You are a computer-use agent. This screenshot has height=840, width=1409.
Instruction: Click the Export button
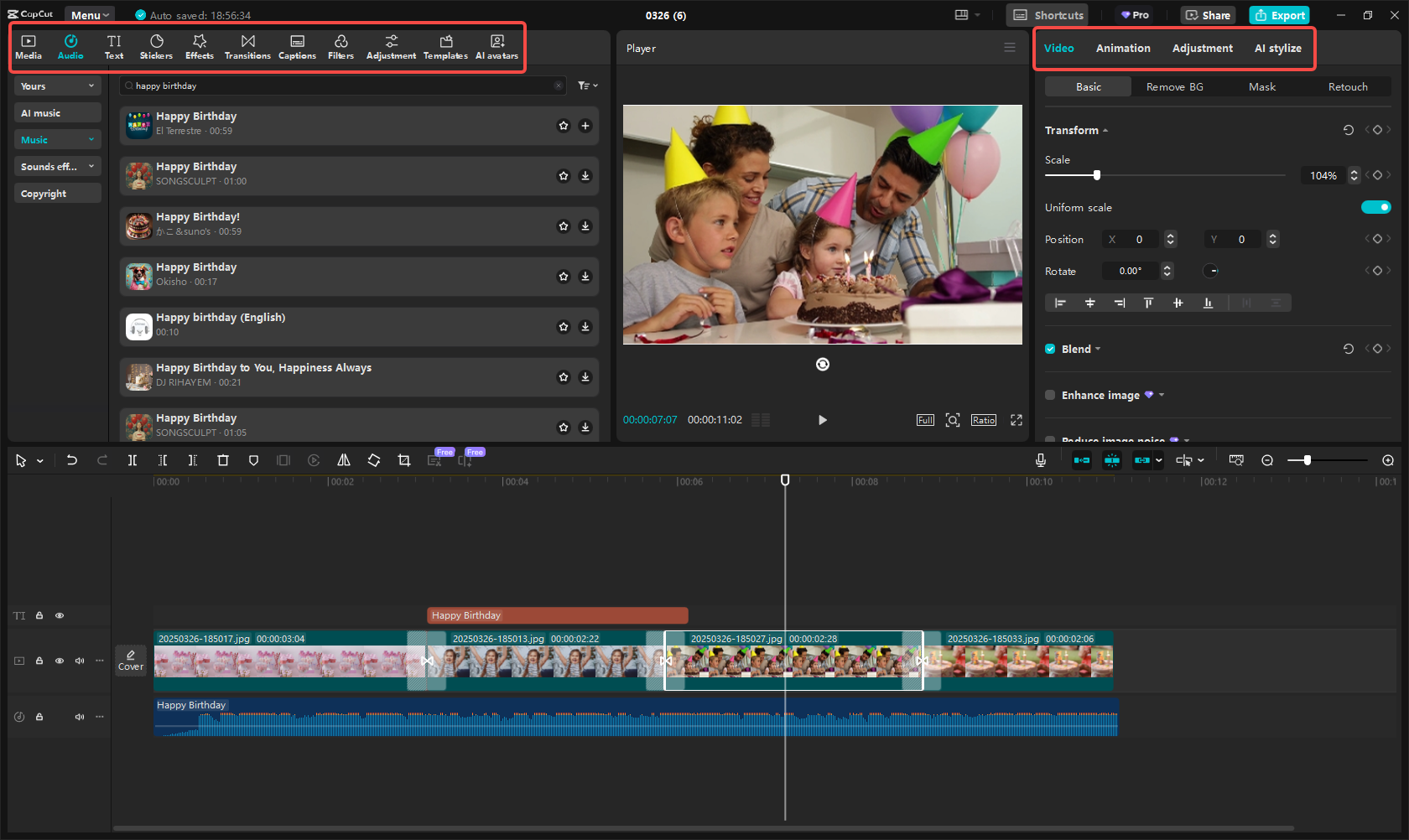pyautogui.click(x=1279, y=15)
